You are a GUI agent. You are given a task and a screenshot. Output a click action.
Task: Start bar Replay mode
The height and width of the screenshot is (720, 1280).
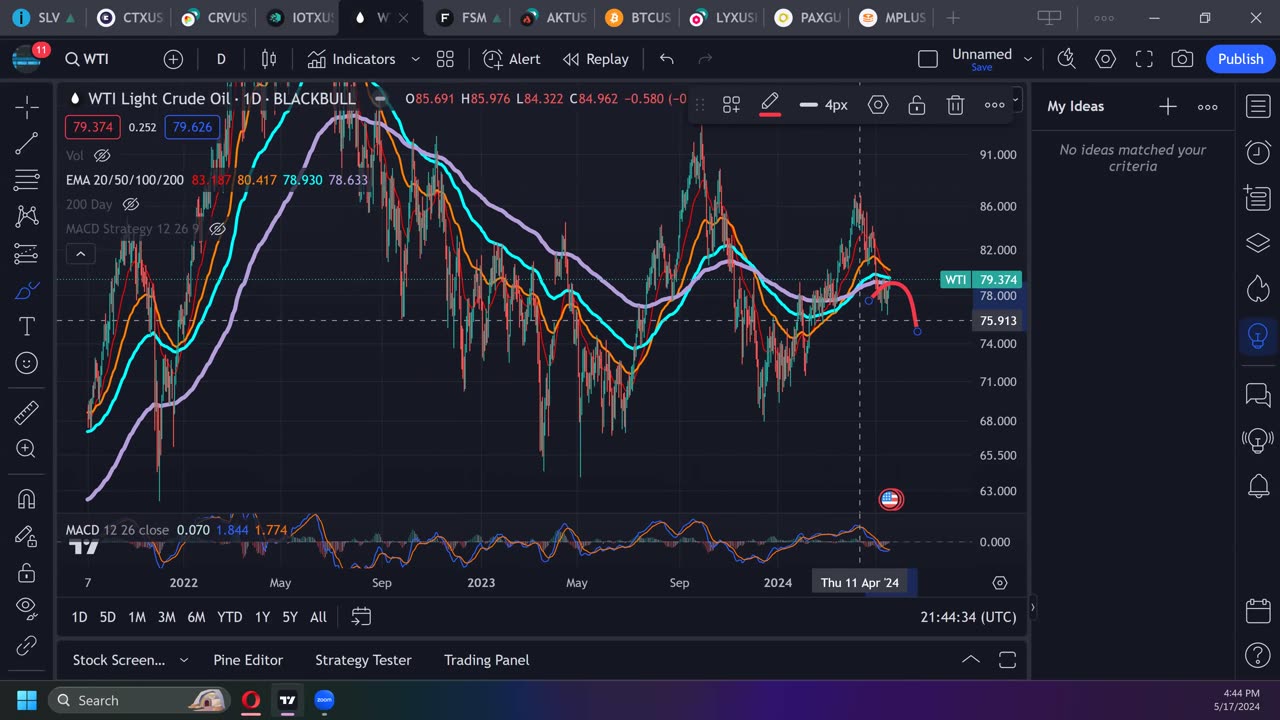596,59
